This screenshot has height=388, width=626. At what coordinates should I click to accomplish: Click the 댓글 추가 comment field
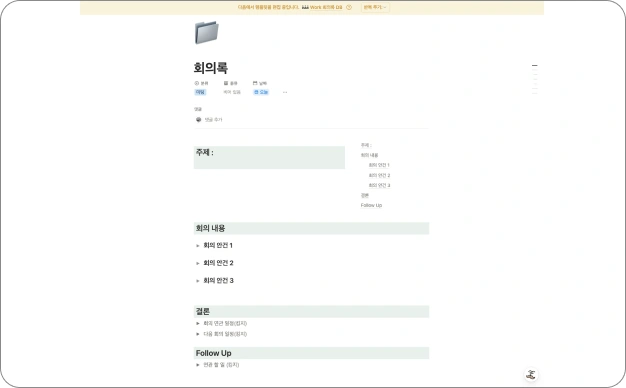pyautogui.click(x=214, y=119)
